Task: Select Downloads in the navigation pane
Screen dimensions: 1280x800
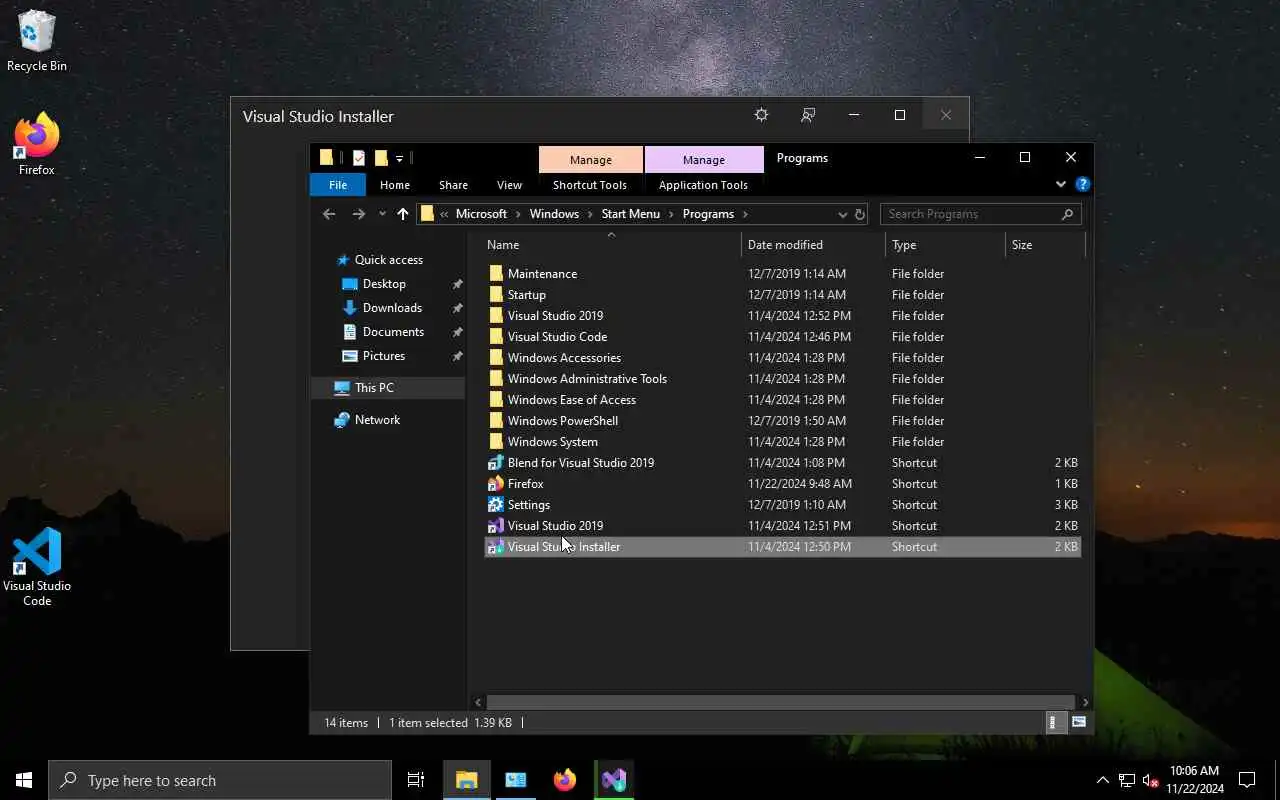Action: tap(392, 308)
